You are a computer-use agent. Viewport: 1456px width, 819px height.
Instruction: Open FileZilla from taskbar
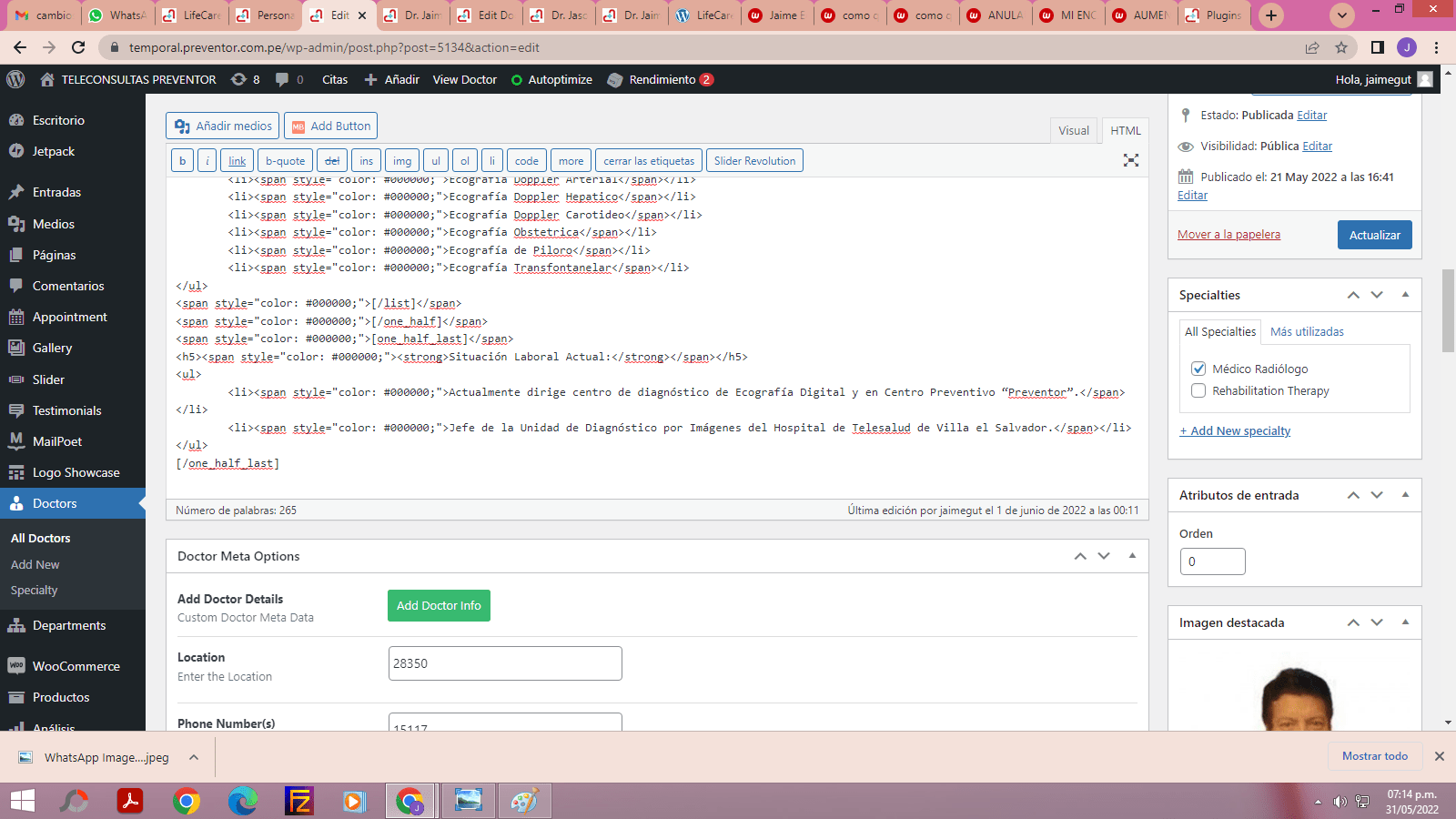[x=298, y=801]
